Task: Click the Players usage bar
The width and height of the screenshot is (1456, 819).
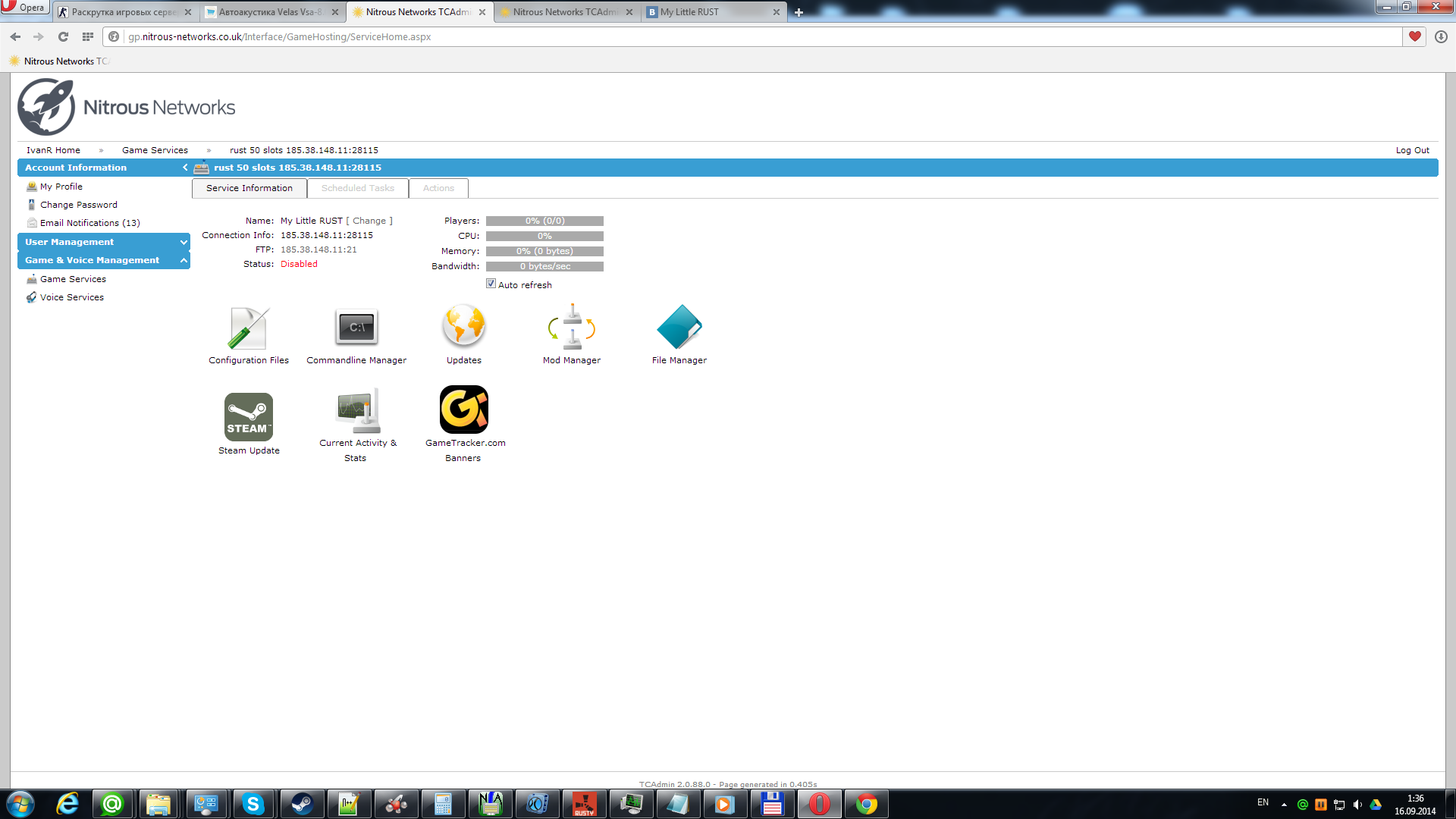Action: coord(544,221)
